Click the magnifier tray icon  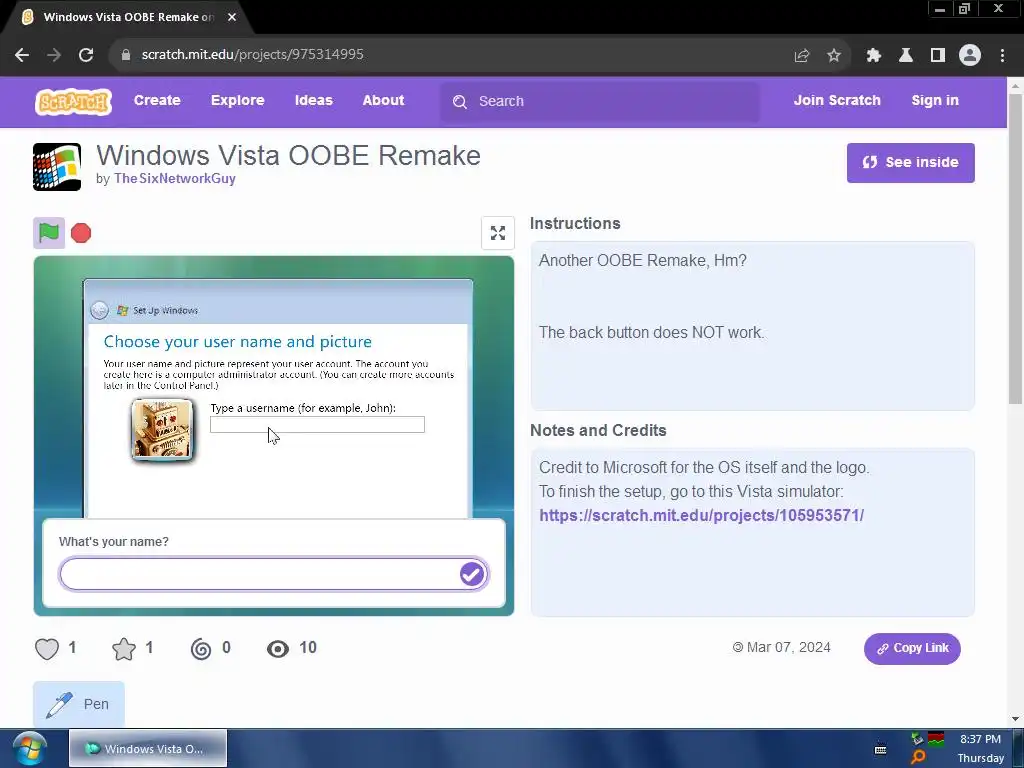click(918, 757)
